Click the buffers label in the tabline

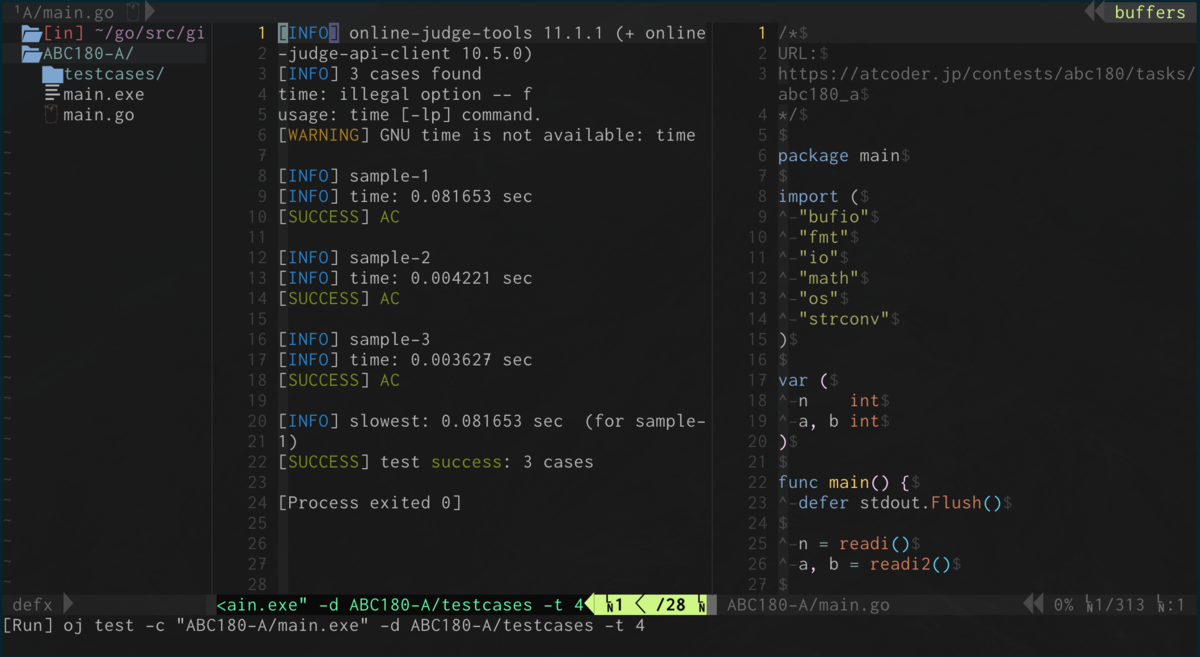pyautogui.click(x=1150, y=12)
